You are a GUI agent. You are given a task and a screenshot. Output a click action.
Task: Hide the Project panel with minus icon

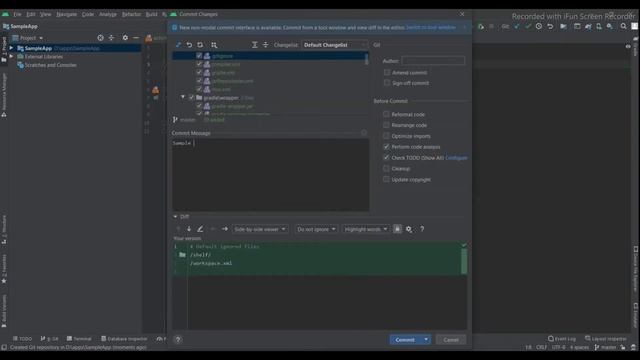tap(136, 38)
